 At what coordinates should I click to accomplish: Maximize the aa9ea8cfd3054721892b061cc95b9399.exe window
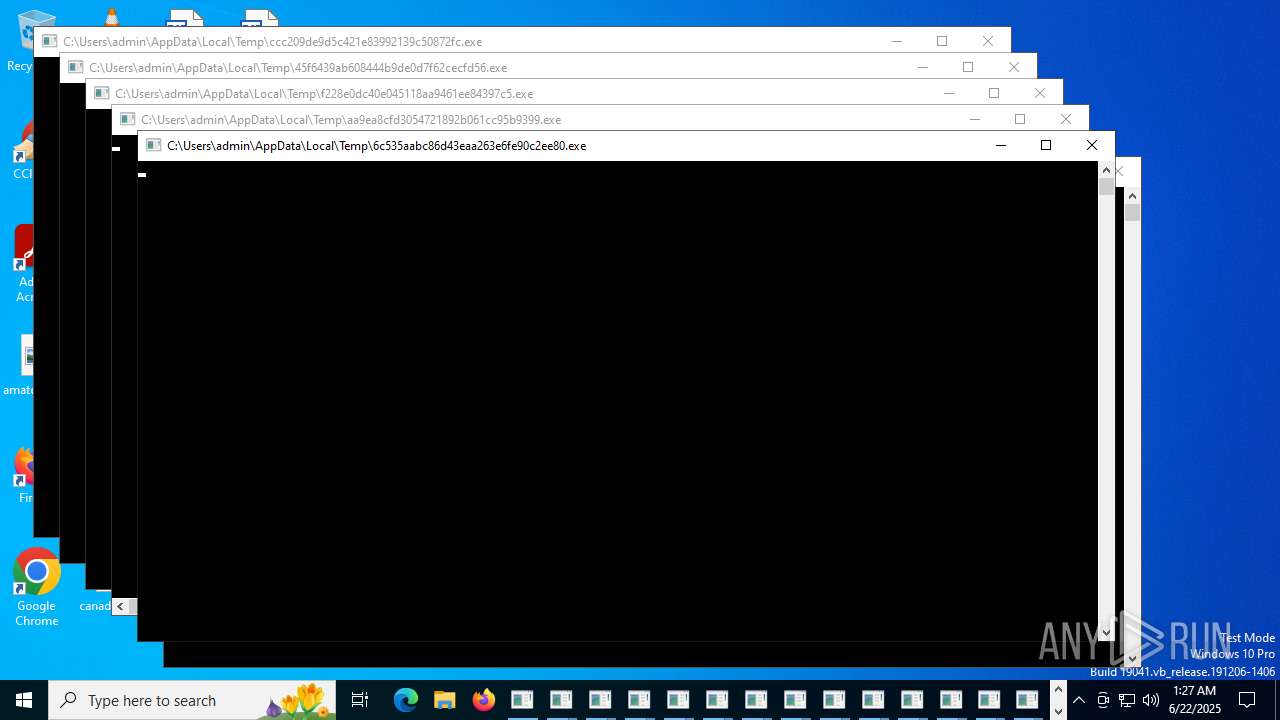1020,119
